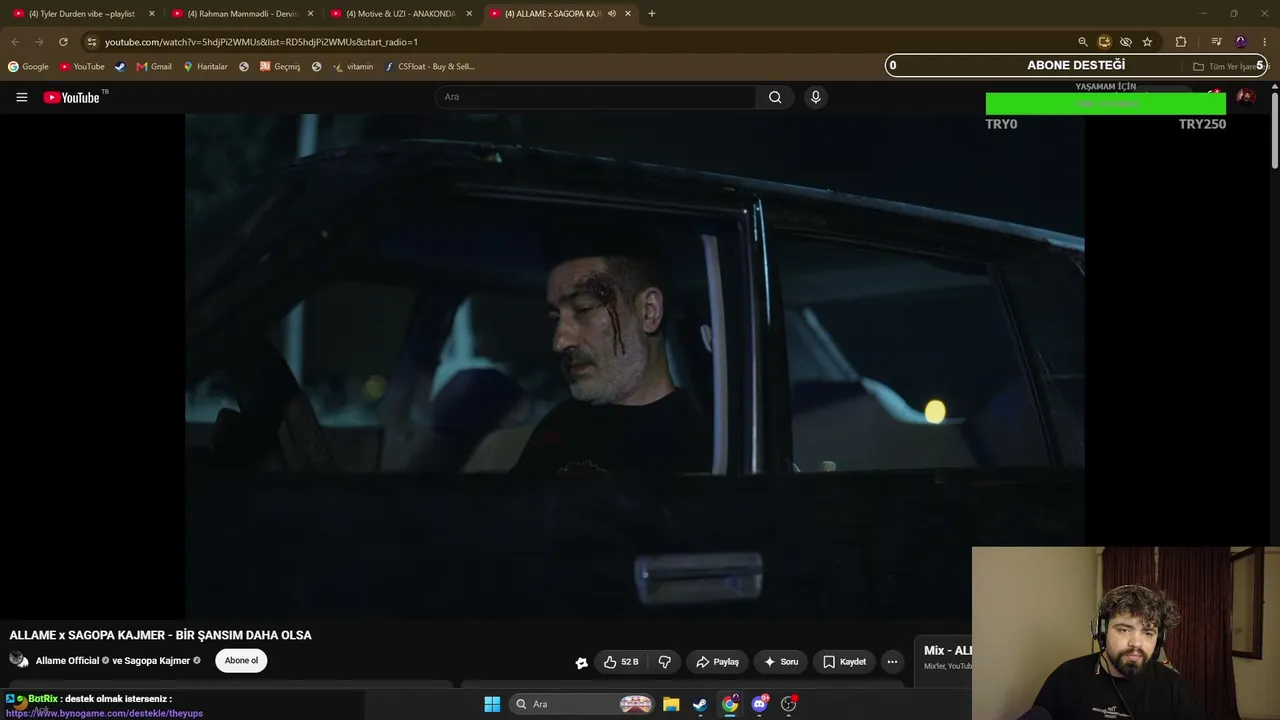Open Chrome from the taskbar

click(730, 704)
